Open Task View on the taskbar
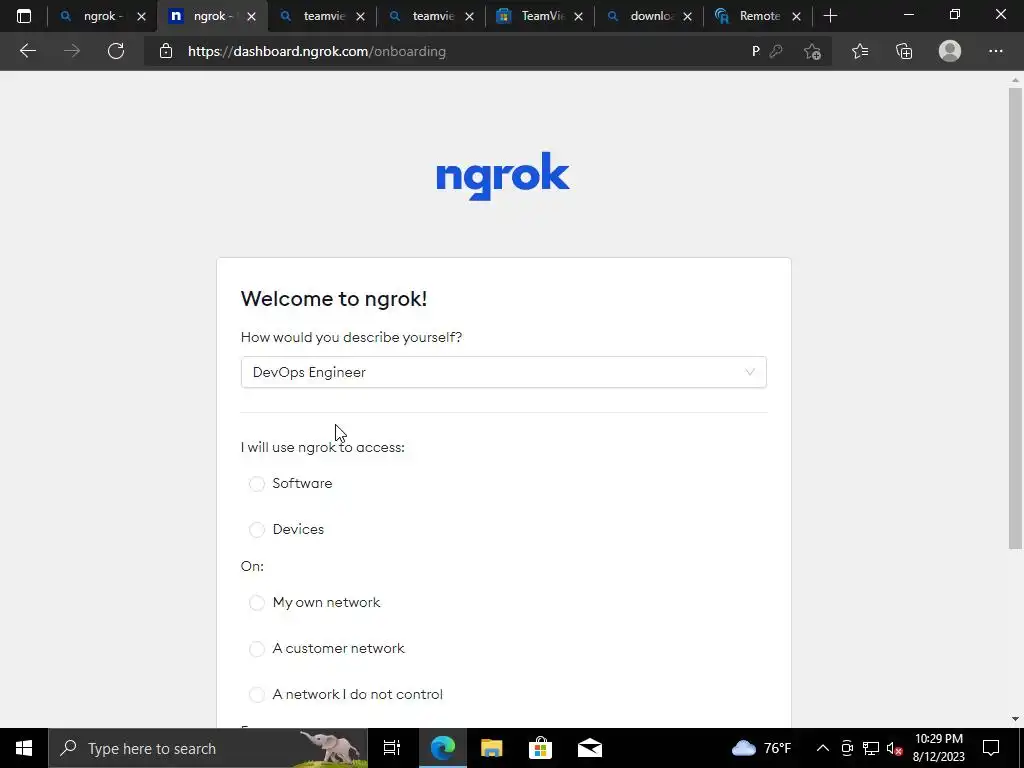 (x=391, y=748)
